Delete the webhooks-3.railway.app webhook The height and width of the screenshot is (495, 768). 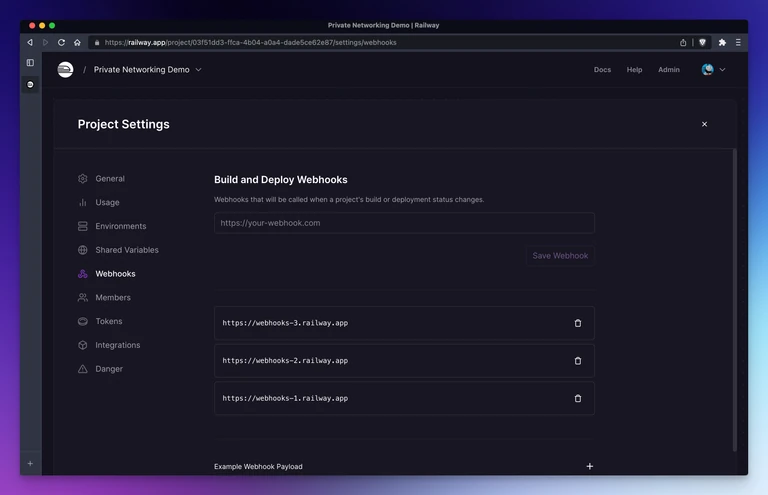(x=577, y=323)
